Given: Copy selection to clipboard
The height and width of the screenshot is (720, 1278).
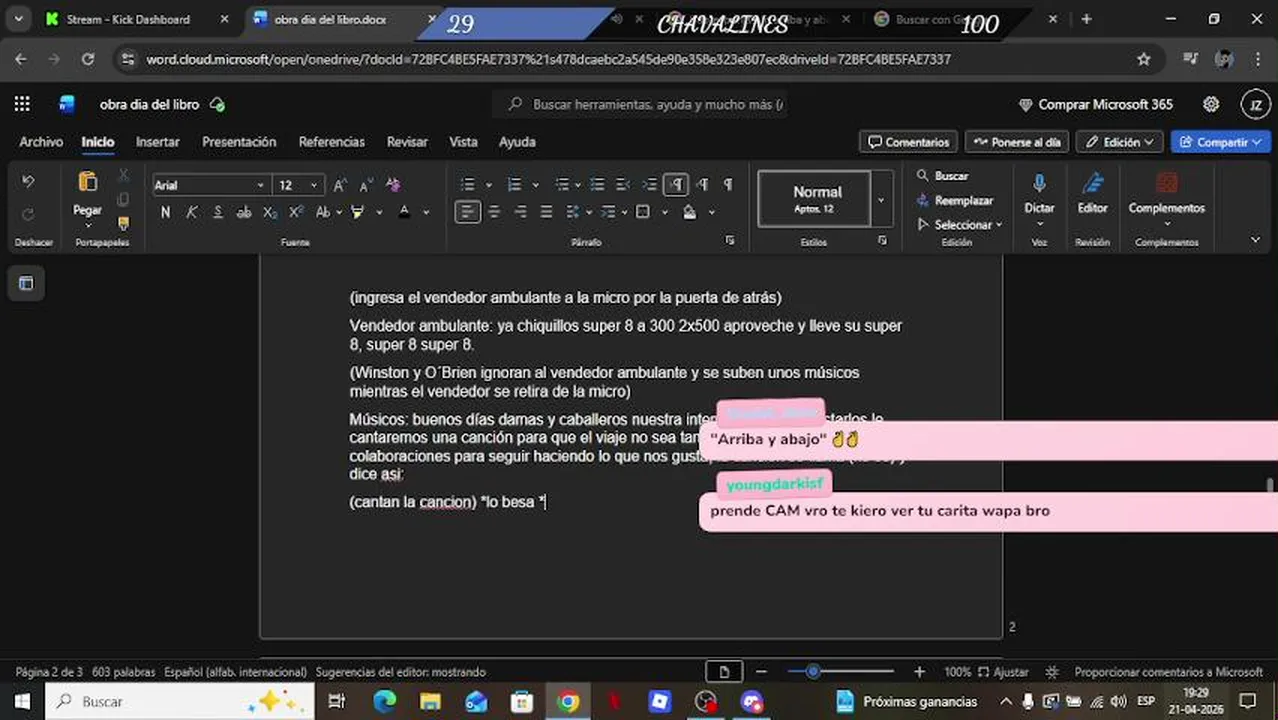Looking at the screenshot, I should 123,199.
